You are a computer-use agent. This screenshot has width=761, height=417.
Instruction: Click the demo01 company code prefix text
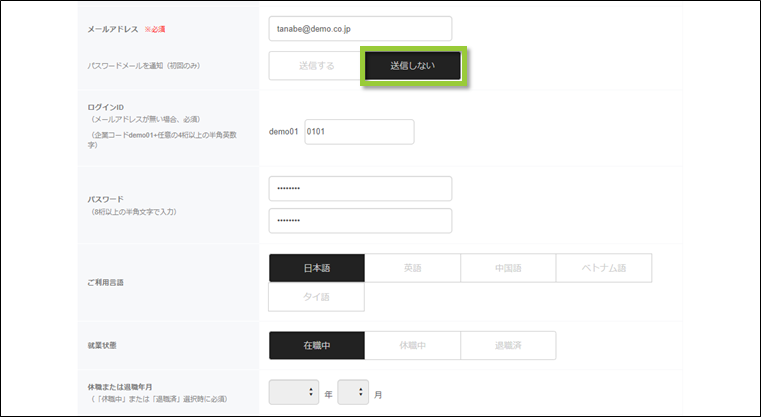pyautogui.click(x=284, y=132)
